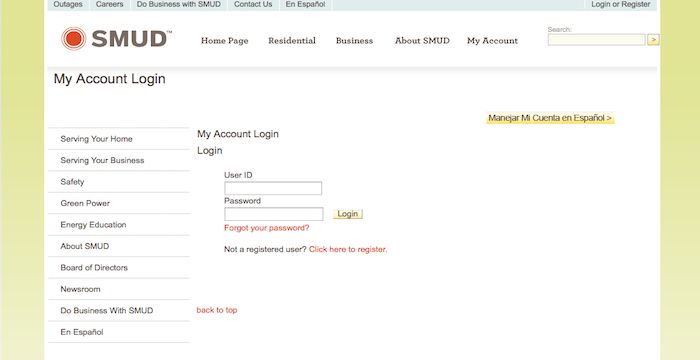Screen dimensions: 700x360
Task: Open the Outages link in top bar
Action: 68,4
